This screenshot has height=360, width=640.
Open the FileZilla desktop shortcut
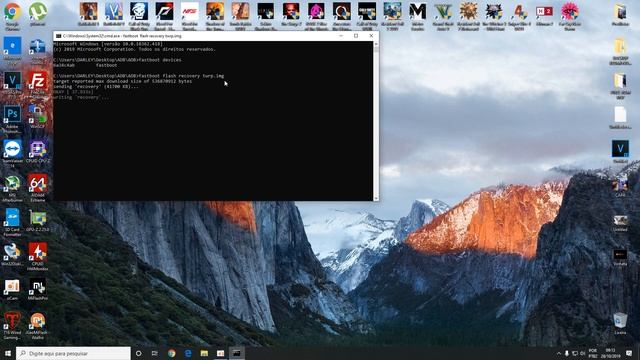tap(38, 84)
